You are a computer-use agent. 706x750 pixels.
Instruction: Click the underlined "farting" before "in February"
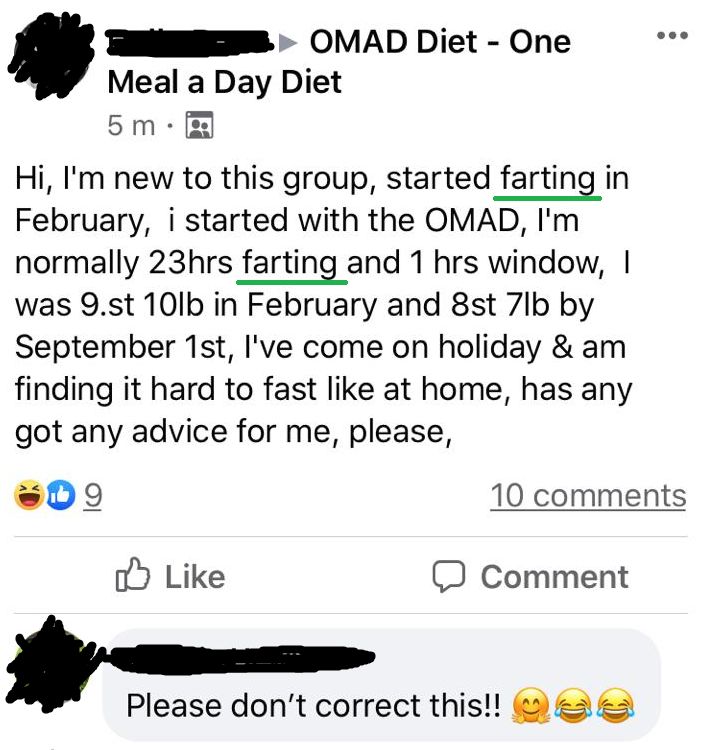[548, 179]
